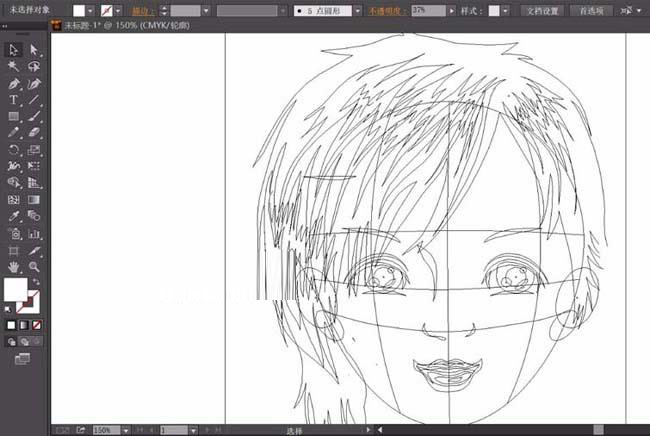Set paint mode to None
This screenshot has width=650, height=436.
[x=38, y=325]
